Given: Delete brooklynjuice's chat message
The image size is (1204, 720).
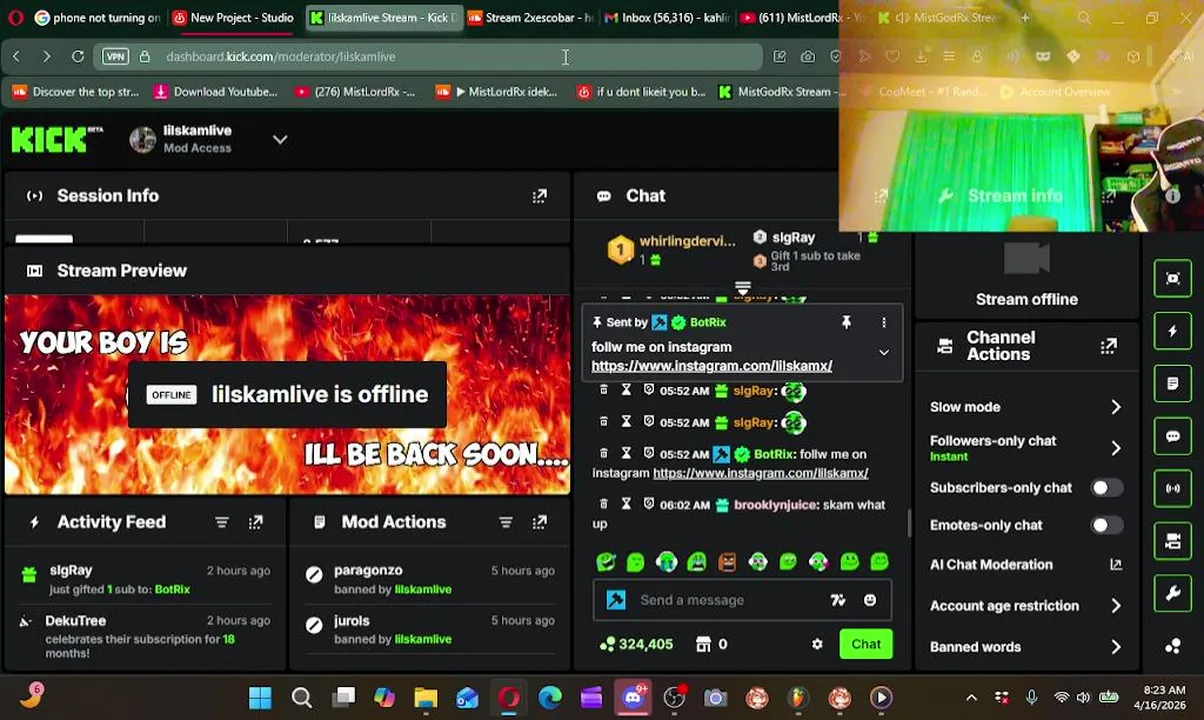Looking at the screenshot, I should point(603,504).
